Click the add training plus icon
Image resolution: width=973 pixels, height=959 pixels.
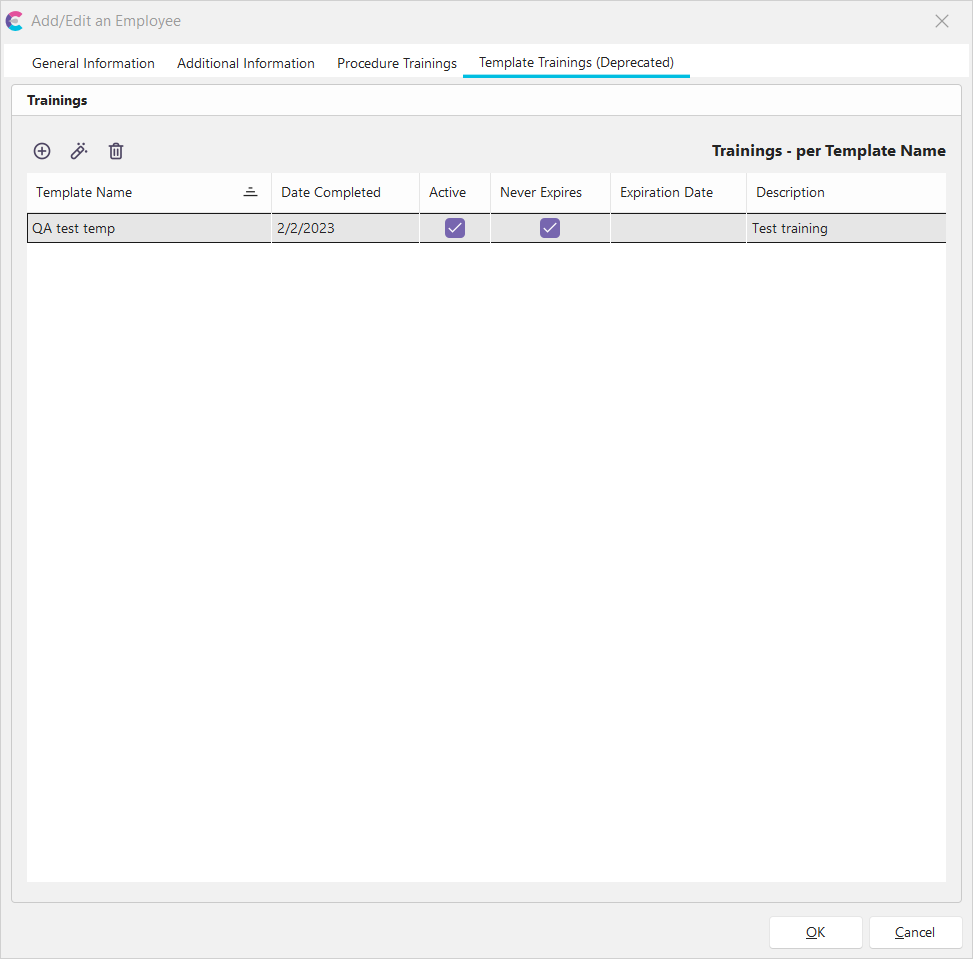point(42,151)
